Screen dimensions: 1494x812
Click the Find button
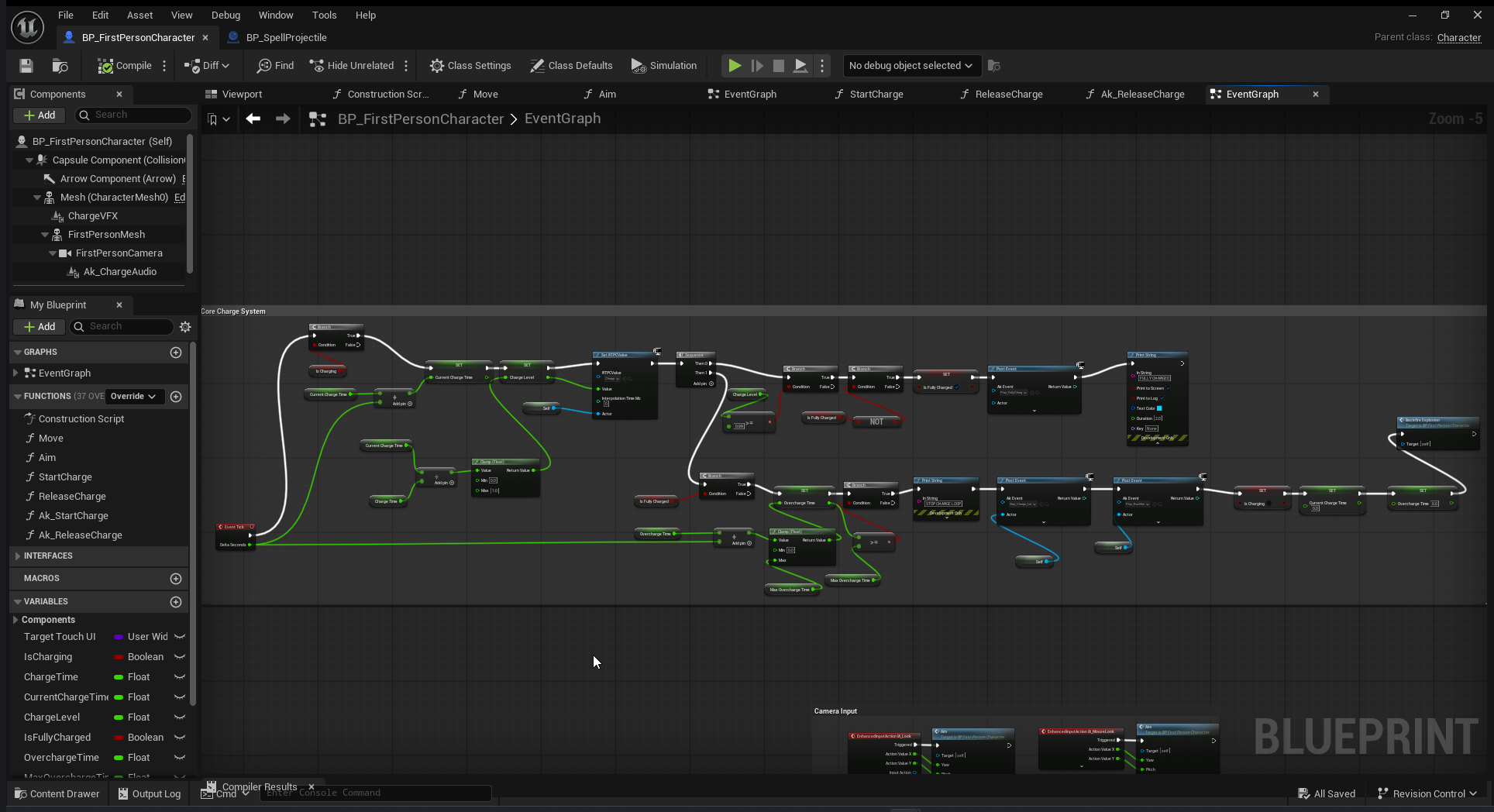tap(276, 66)
